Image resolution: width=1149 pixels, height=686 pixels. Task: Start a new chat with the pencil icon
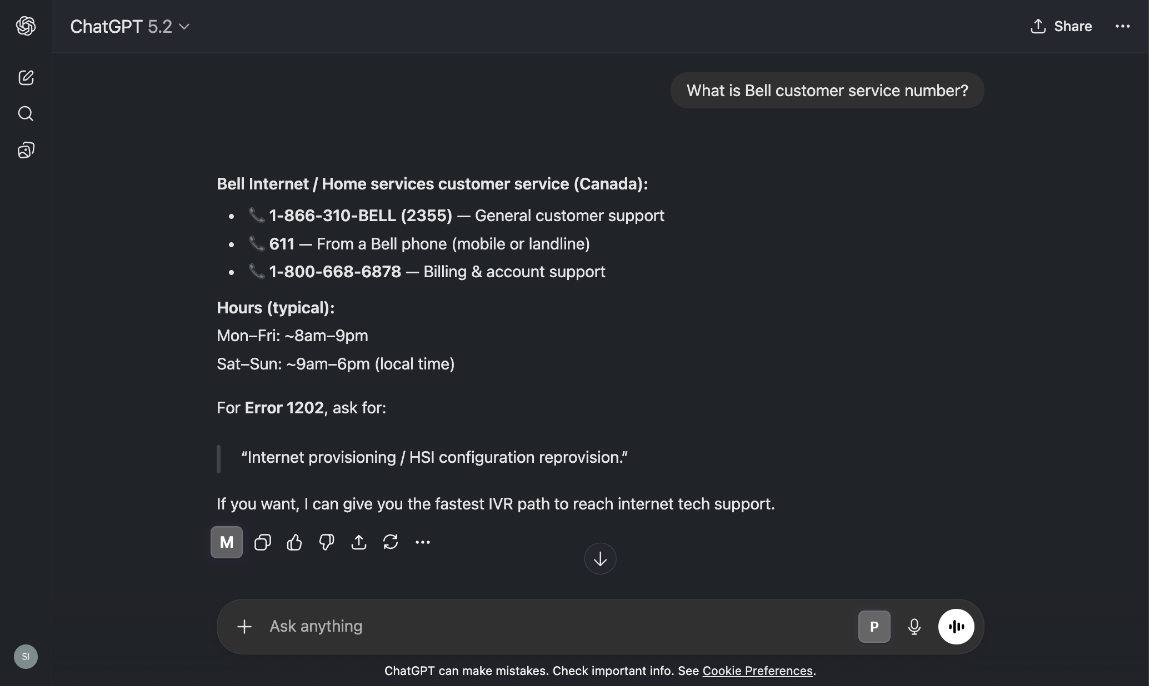click(25, 77)
